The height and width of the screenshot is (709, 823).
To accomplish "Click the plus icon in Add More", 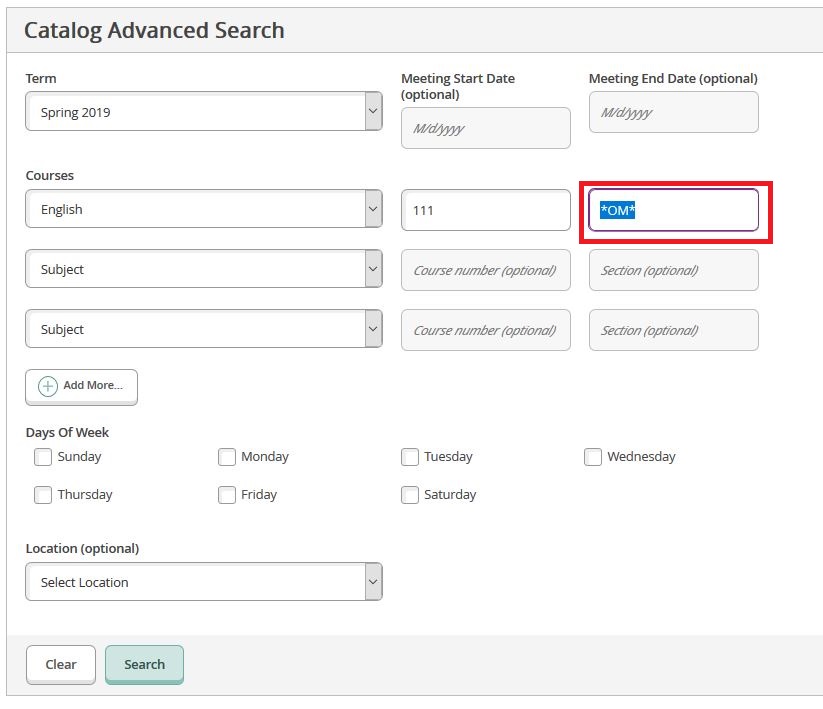I will tap(48, 387).
